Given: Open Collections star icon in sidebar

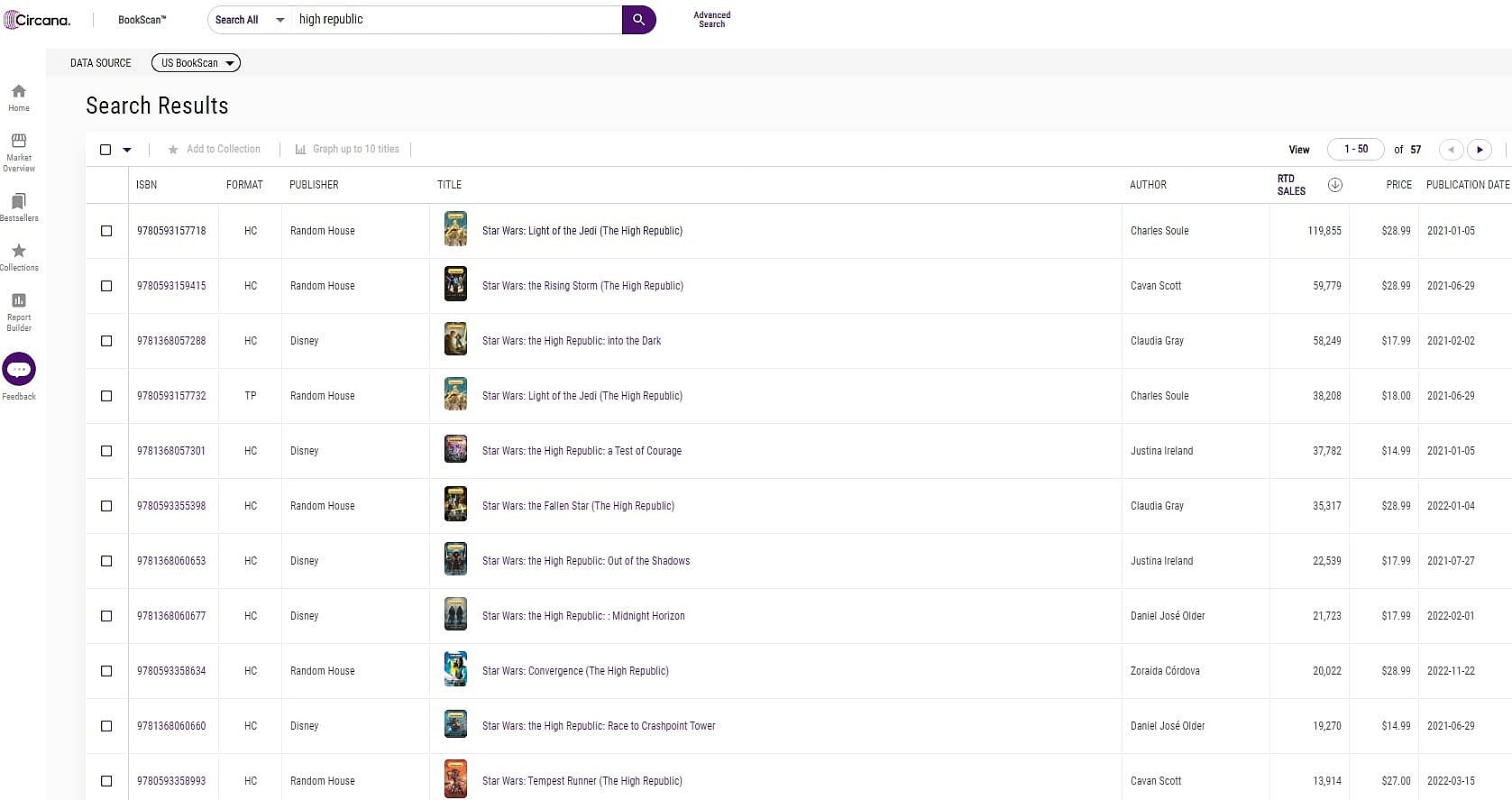Looking at the screenshot, I should pyautogui.click(x=19, y=256).
